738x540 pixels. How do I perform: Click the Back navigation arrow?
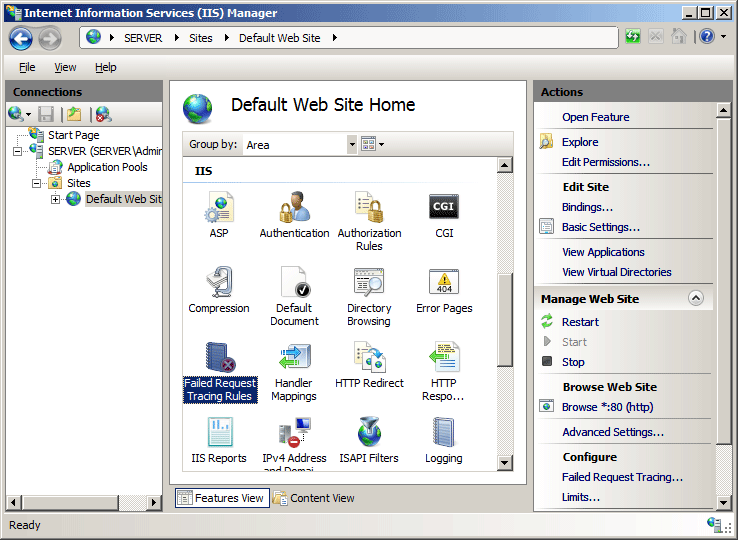[21, 38]
